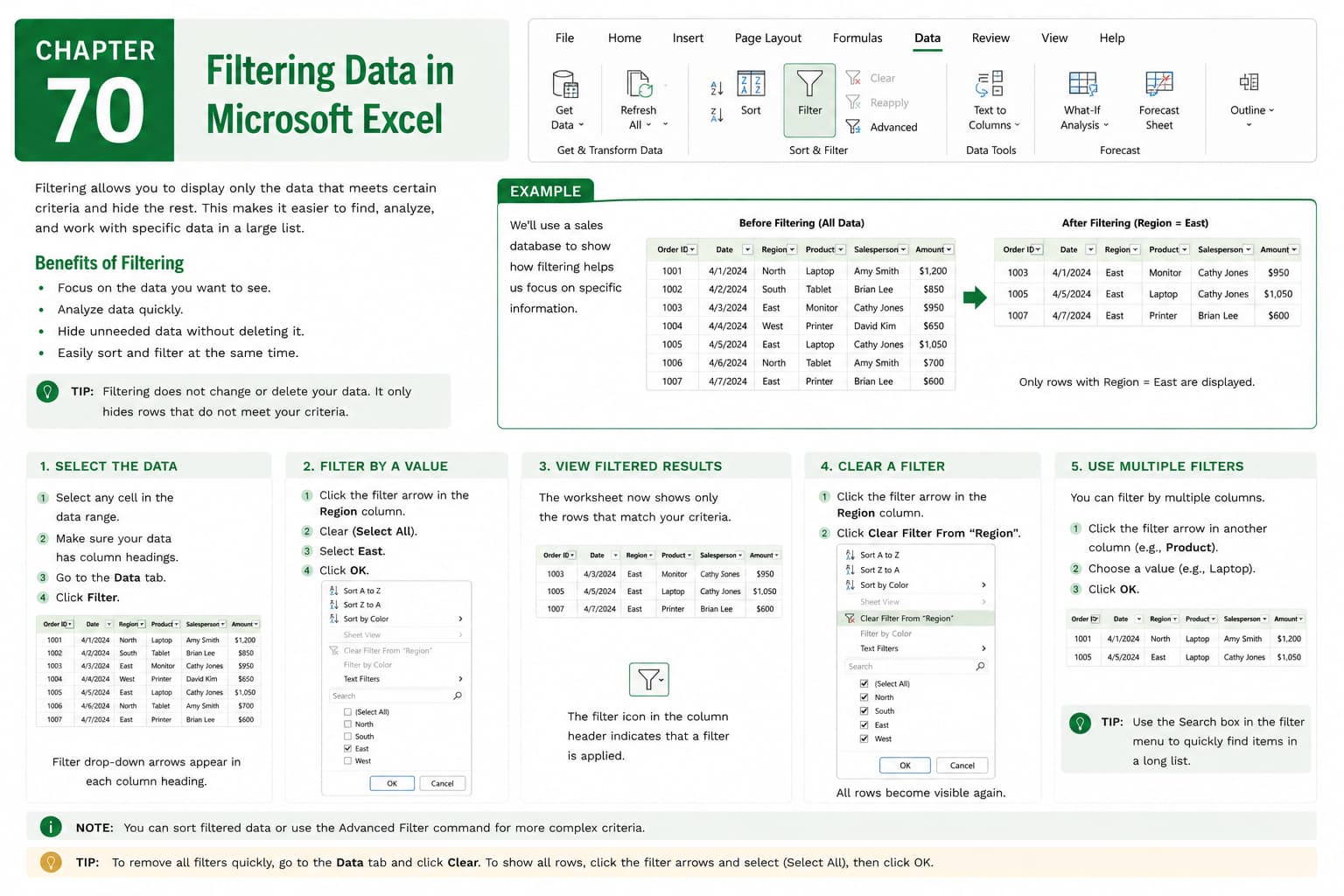Open Amount filter arrow in Before Filtering table
The image size is (1344, 896).
[949, 249]
